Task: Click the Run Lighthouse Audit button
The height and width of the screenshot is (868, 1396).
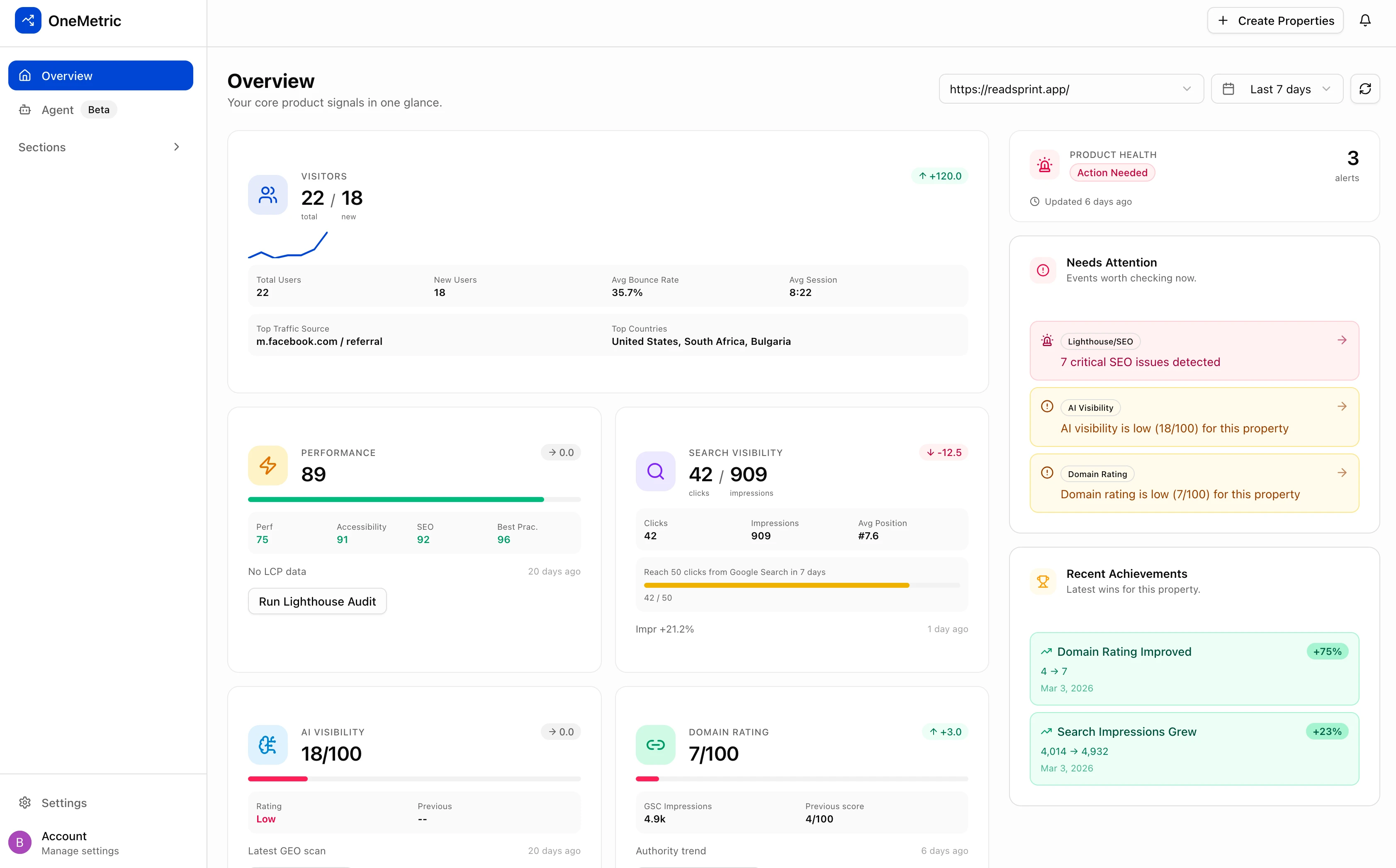Action: click(x=317, y=601)
